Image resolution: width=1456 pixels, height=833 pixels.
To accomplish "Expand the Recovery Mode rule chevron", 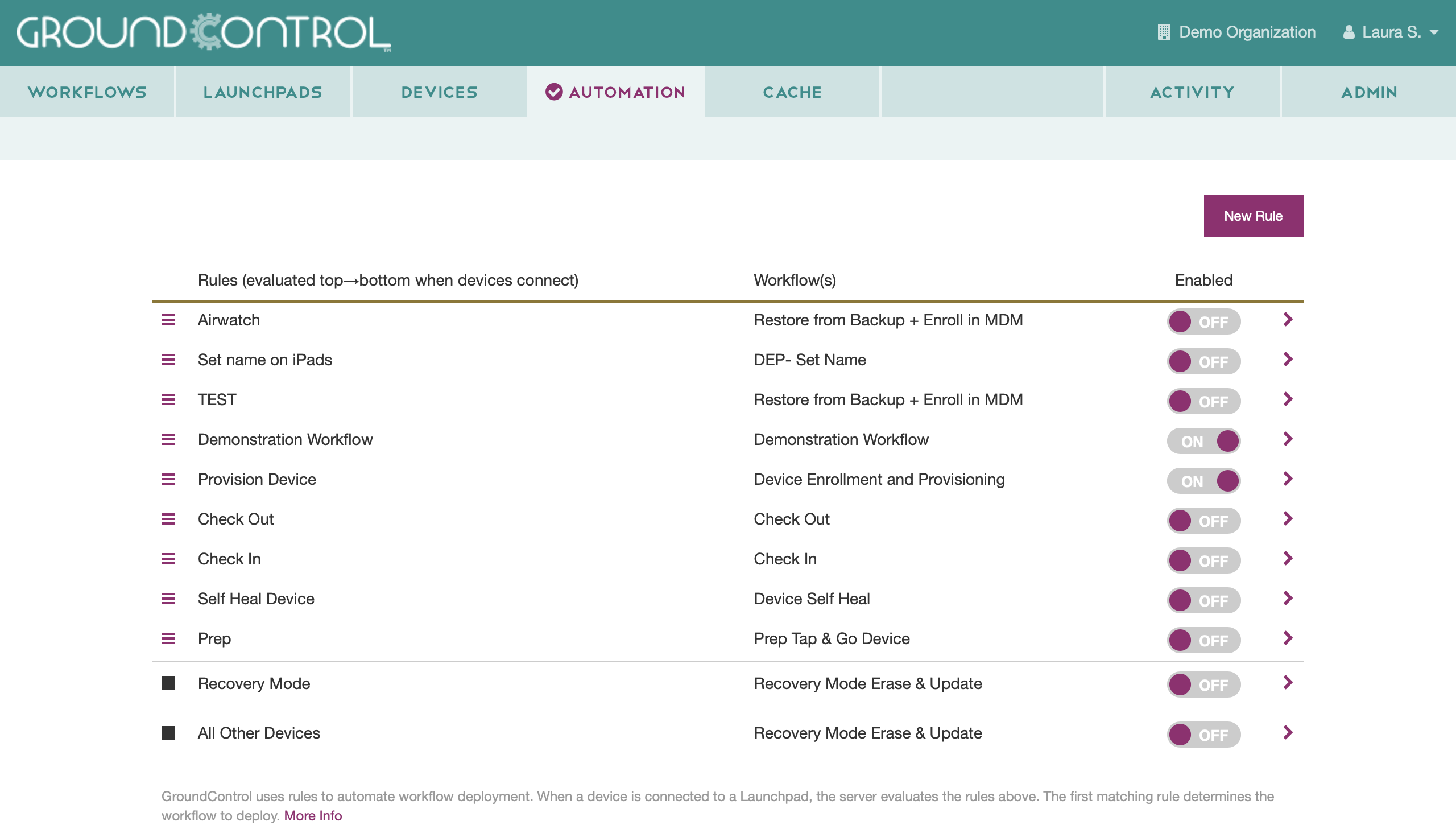I will point(1288,683).
